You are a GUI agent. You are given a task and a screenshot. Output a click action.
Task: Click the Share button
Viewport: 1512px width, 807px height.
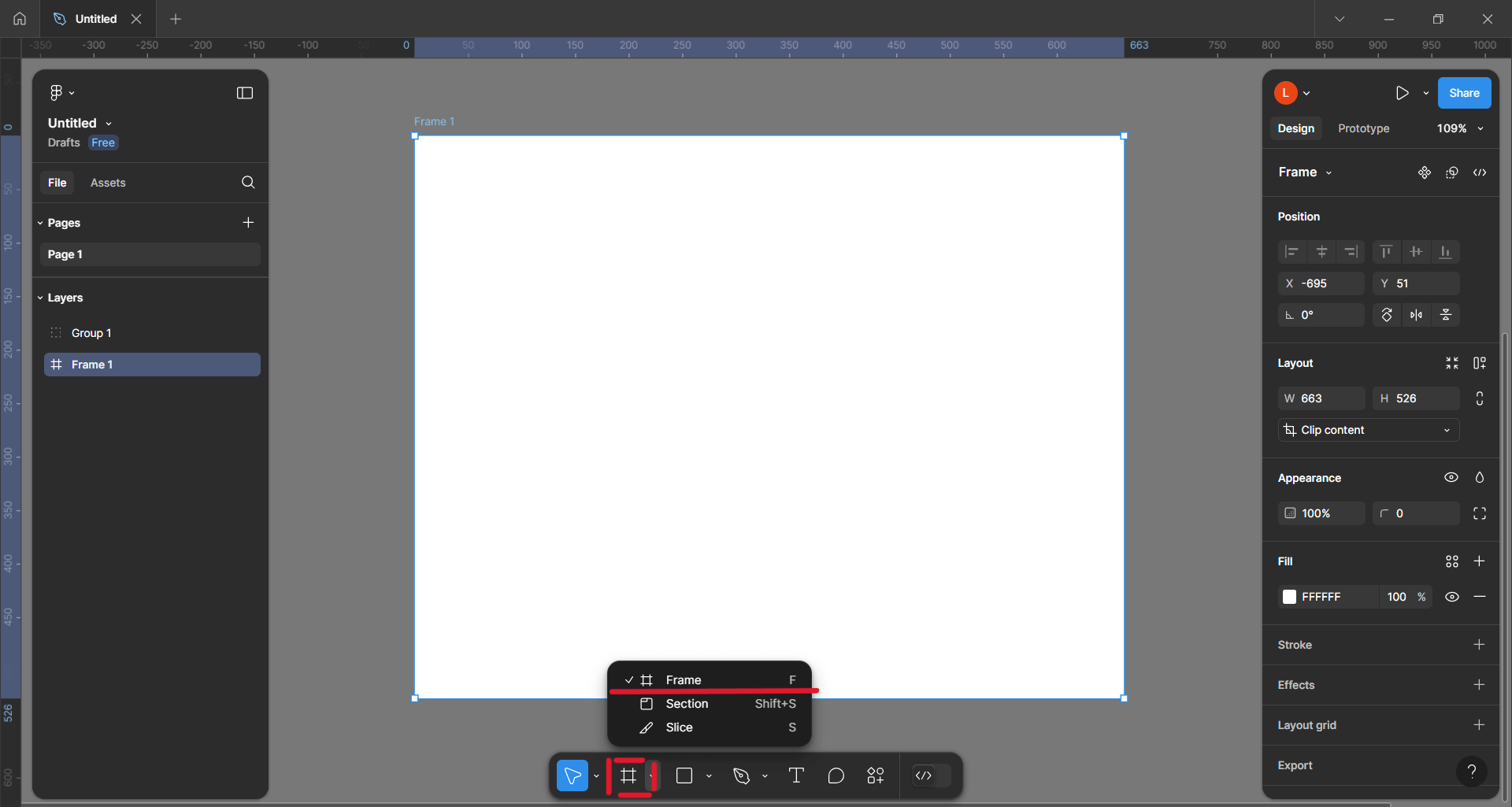[x=1464, y=93]
